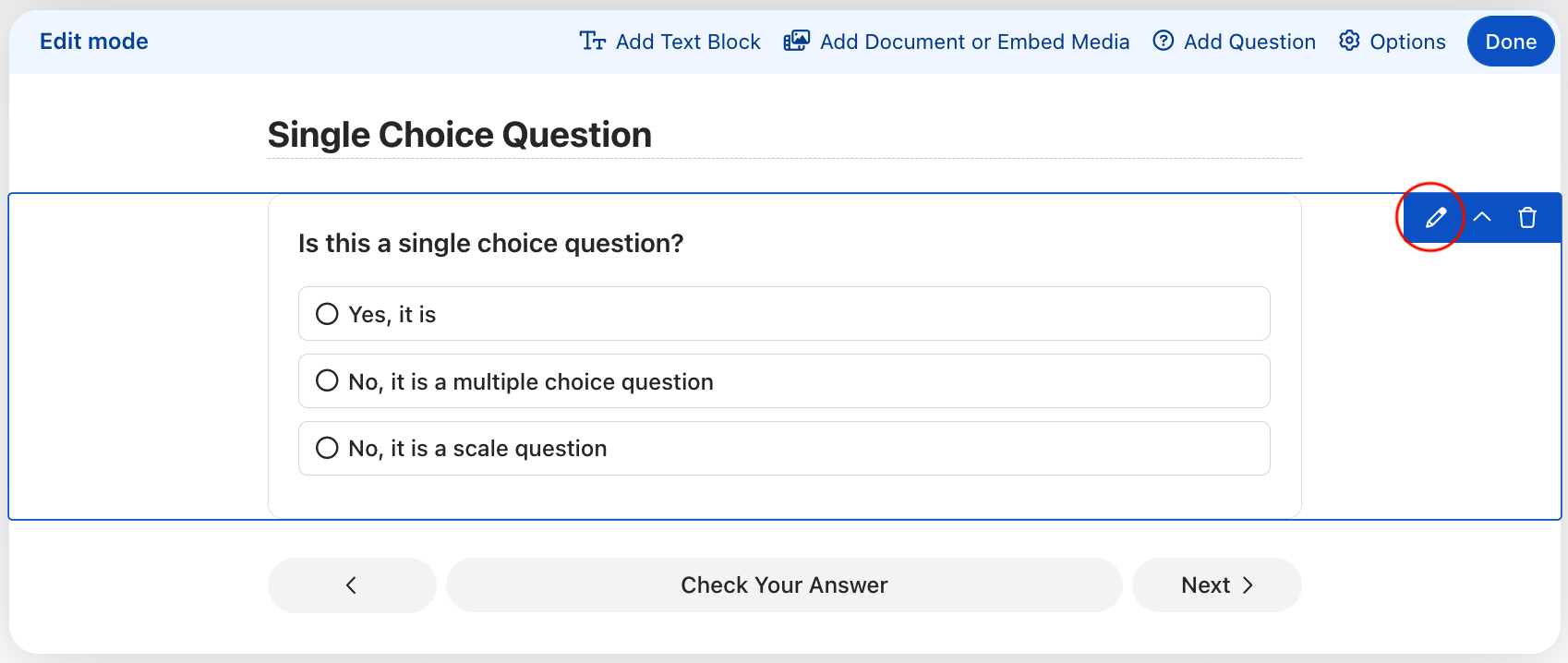
Task: Click the Done button
Action: pos(1510,42)
